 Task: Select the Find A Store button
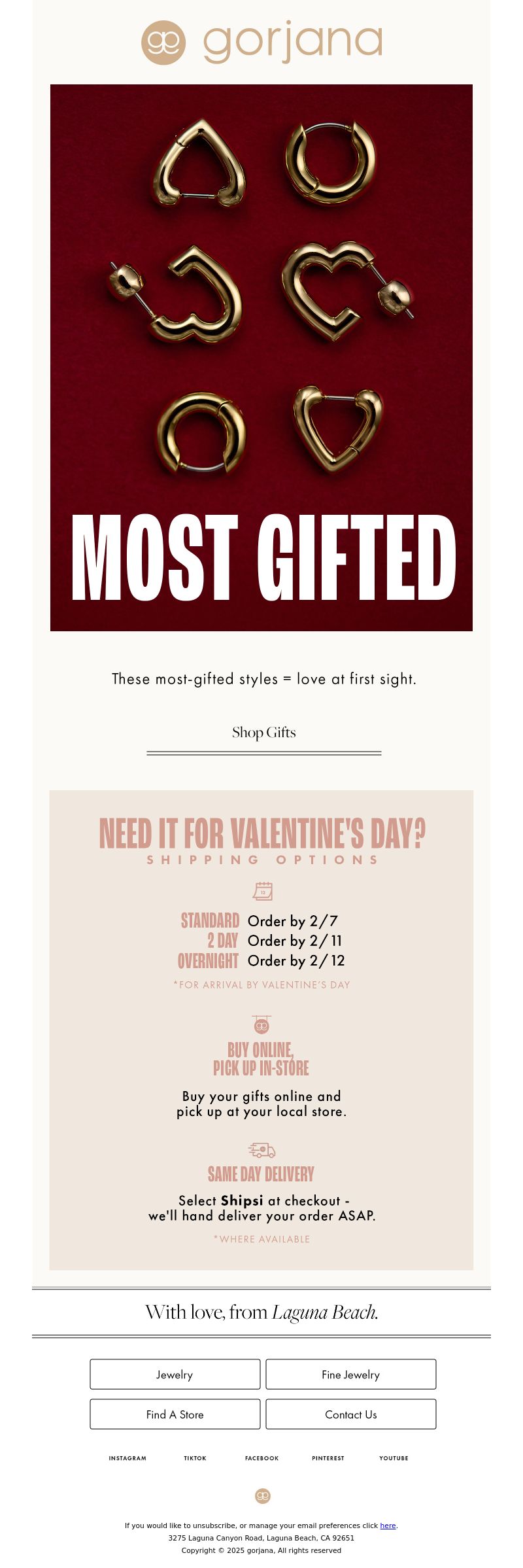click(x=175, y=1414)
